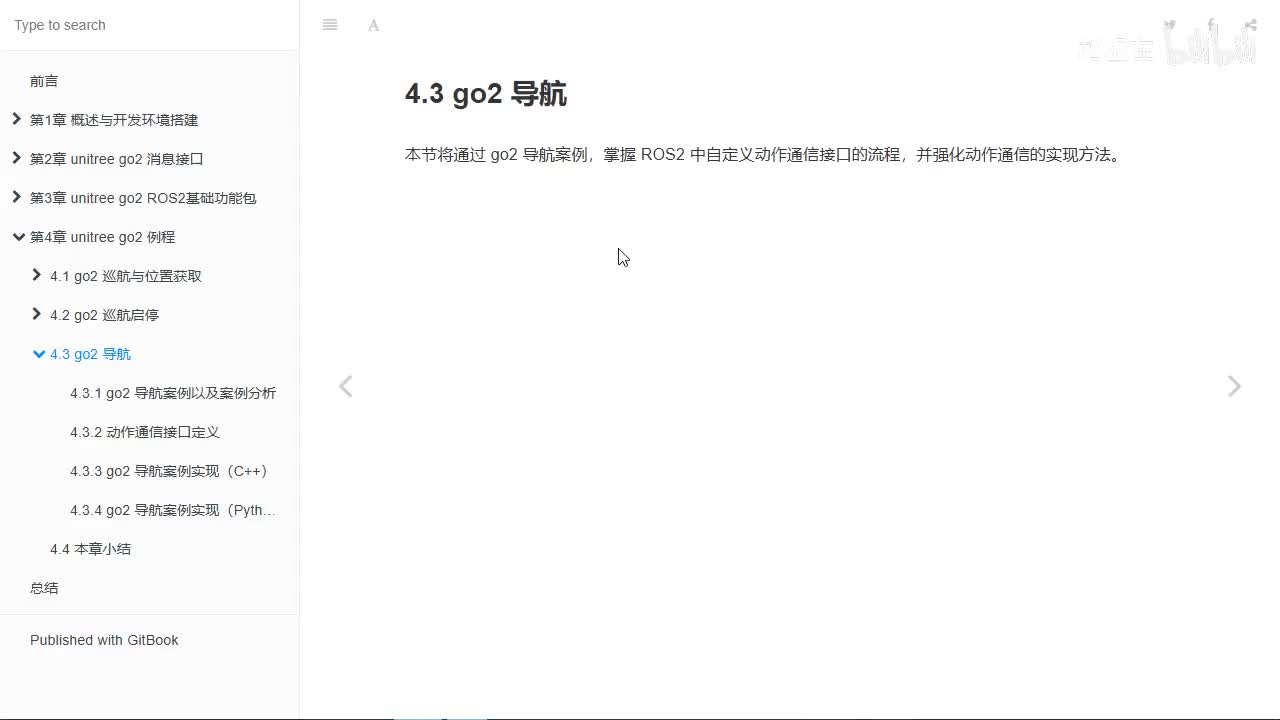Image resolution: width=1280 pixels, height=720 pixels.
Task: Open the share options icon
Action: point(1251,25)
